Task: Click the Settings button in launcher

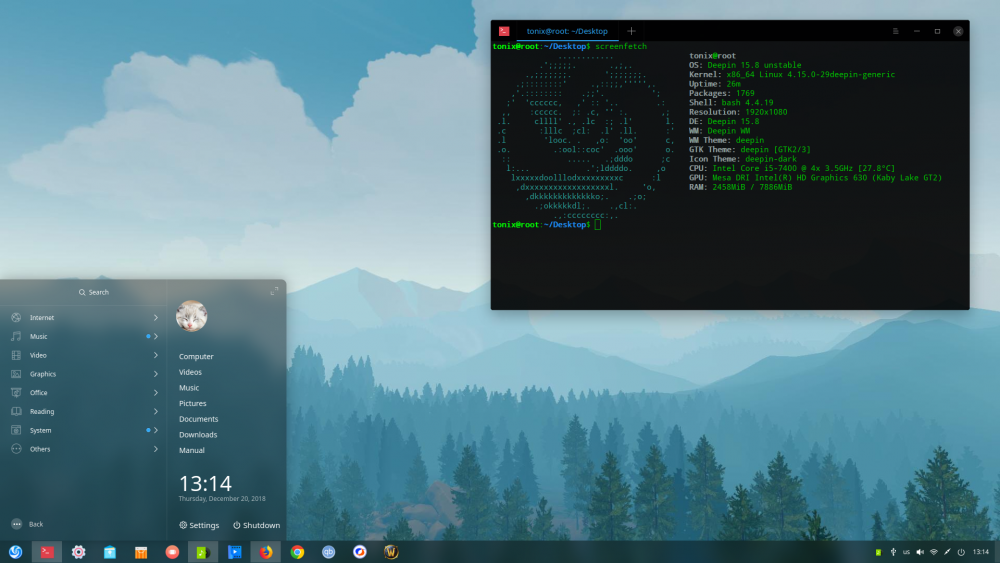Action: 199,525
